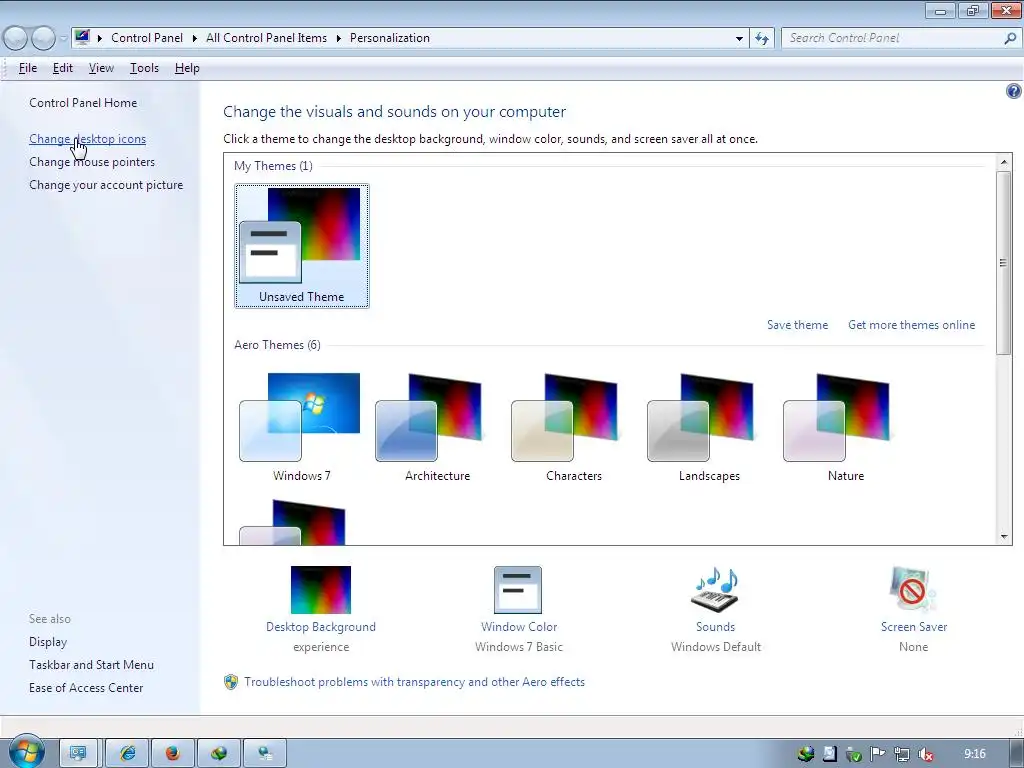The image size is (1024, 768).
Task: Click the Back navigation arrow
Action: [16, 38]
